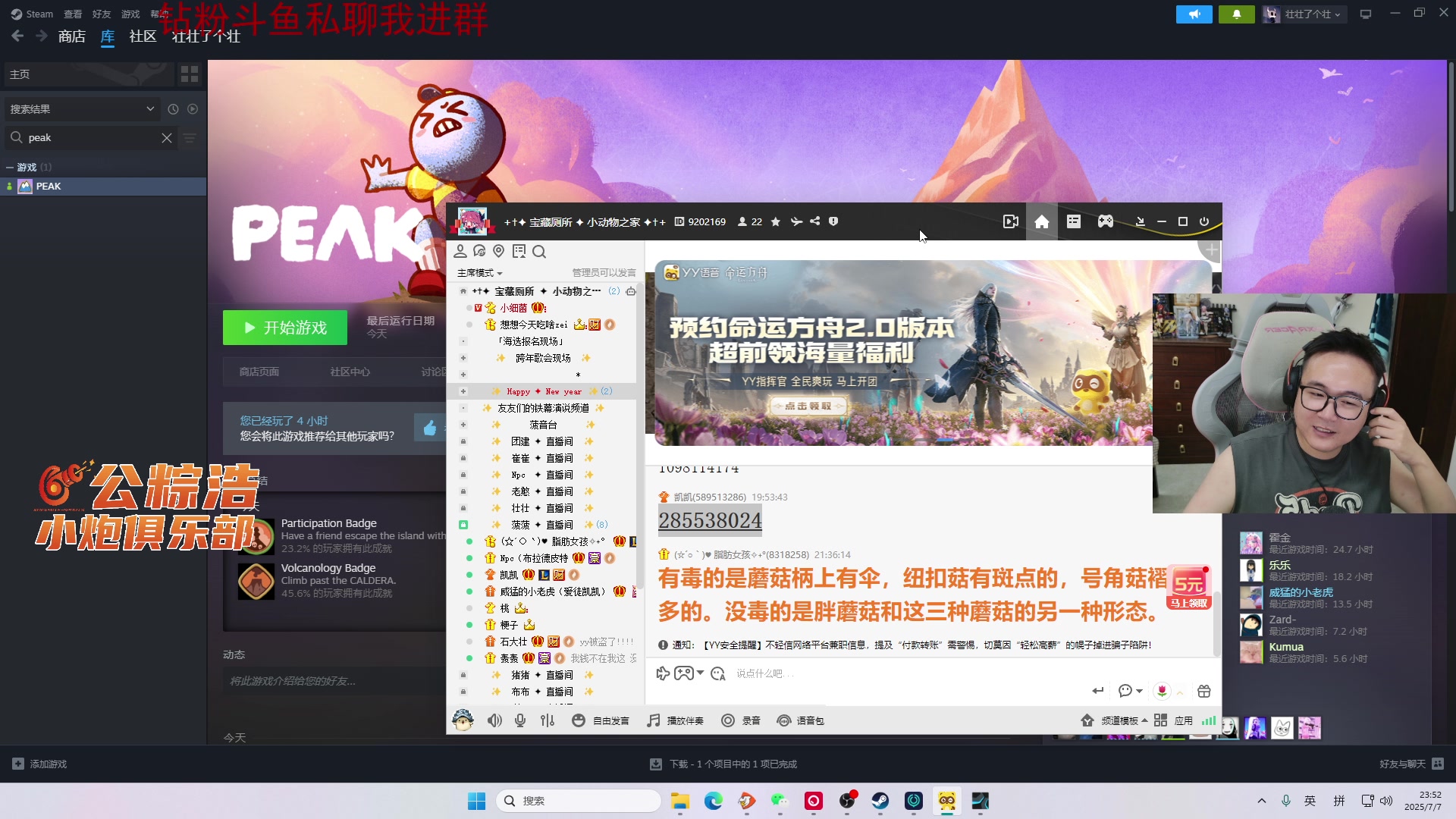Open the gift box icon in YY chat
This screenshot has height=819, width=1456.
click(x=1203, y=691)
